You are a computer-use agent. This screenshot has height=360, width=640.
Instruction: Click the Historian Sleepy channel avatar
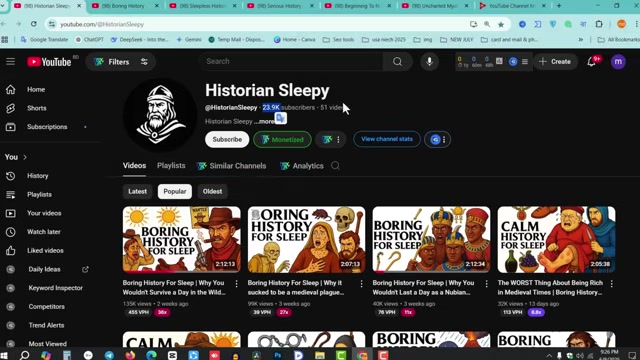click(x=160, y=115)
